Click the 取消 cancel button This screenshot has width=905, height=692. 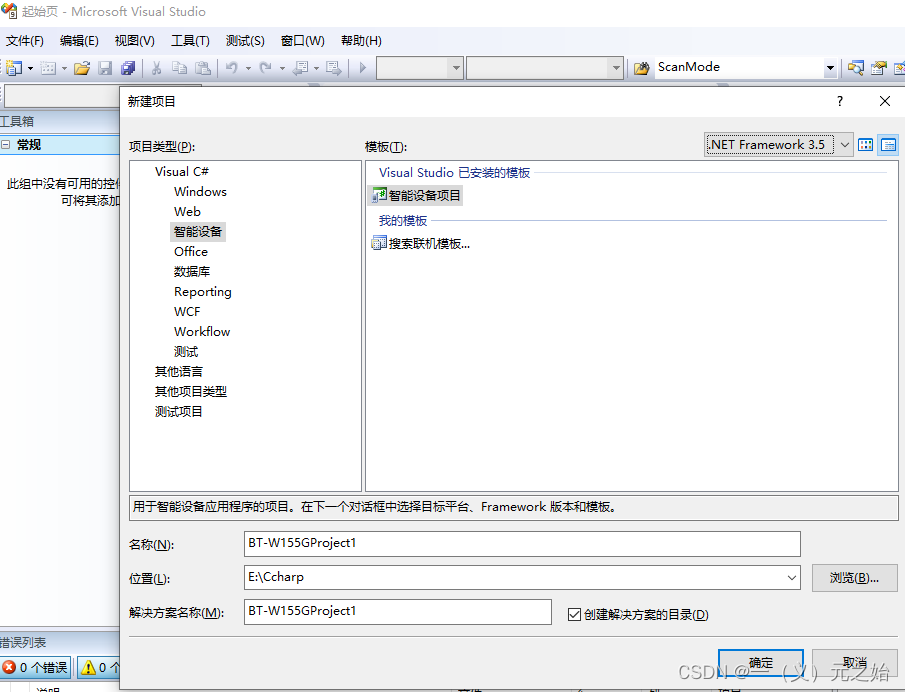pos(855,663)
